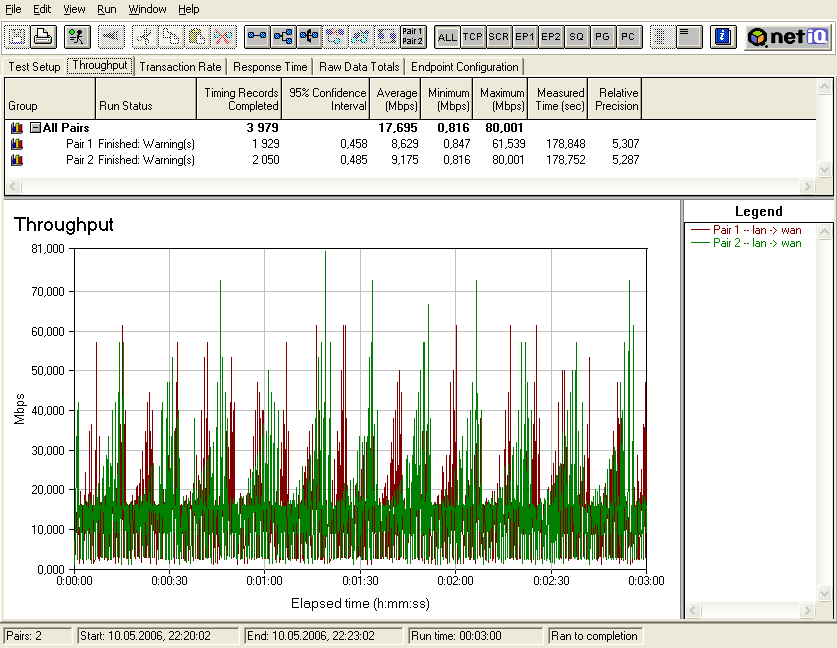Click the Pair 1 Pair 2 toolbar button

click(x=412, y=37)
